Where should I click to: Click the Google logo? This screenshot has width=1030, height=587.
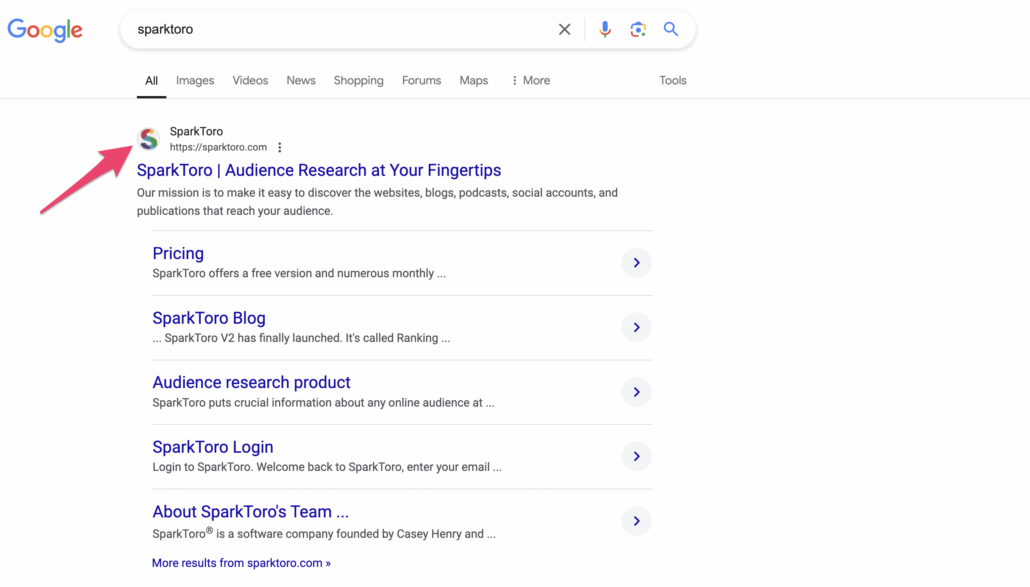pyautogui.click(x=45, y=30)
